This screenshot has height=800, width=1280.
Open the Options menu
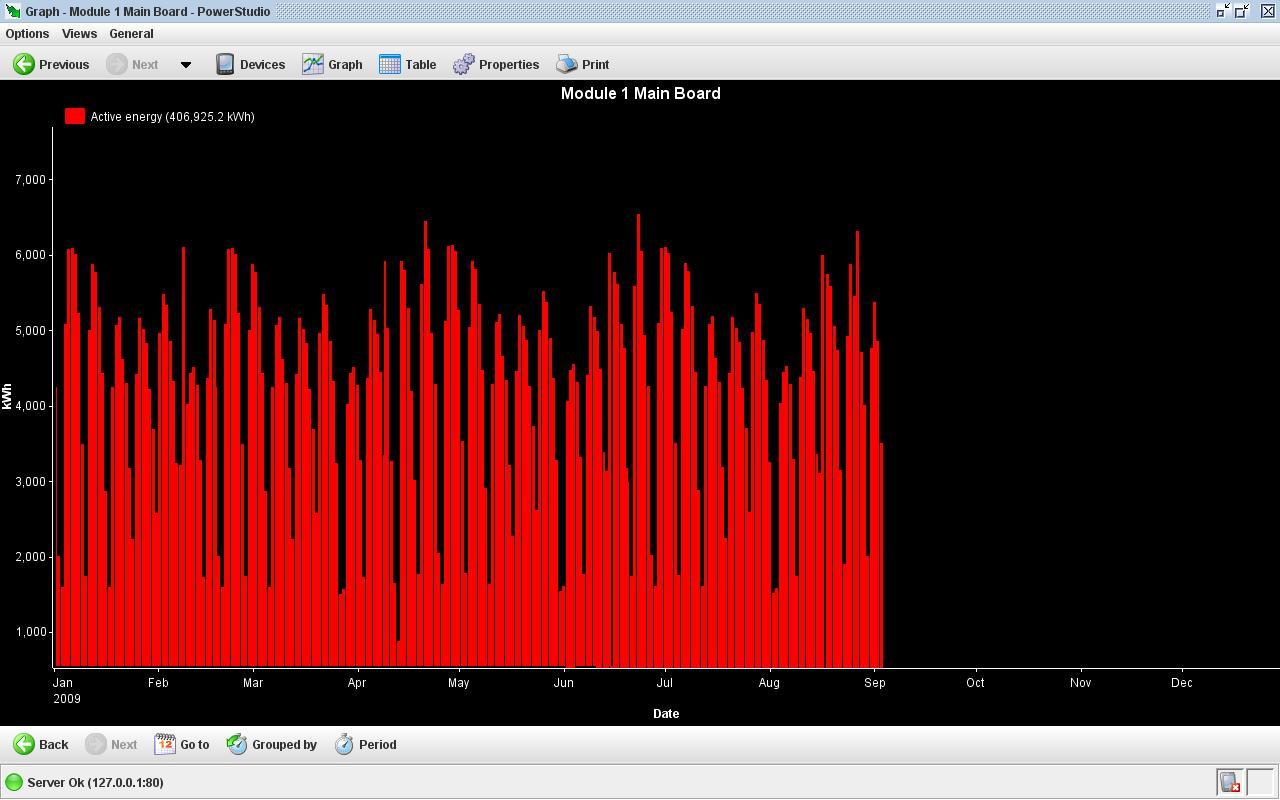coord(27,33)
